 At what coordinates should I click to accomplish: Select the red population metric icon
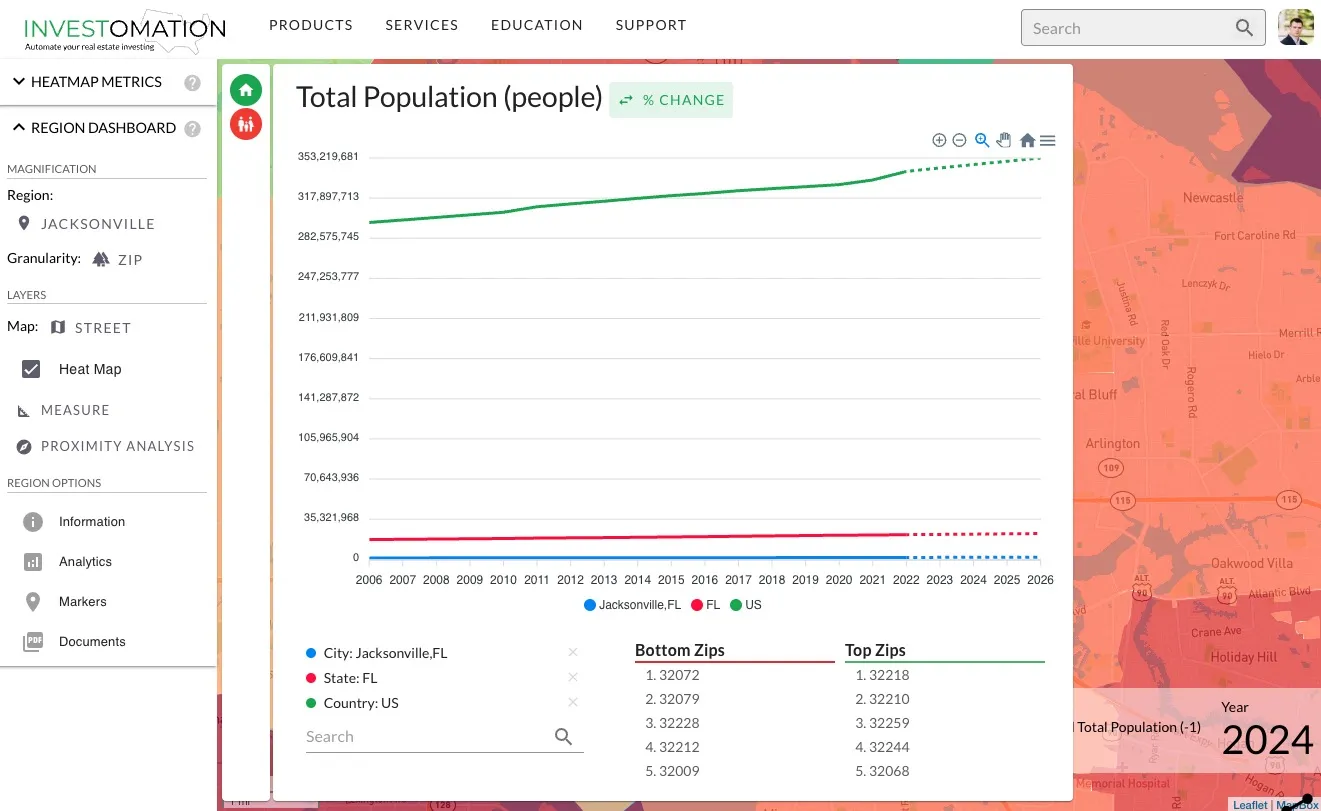[x=246, y=125]
